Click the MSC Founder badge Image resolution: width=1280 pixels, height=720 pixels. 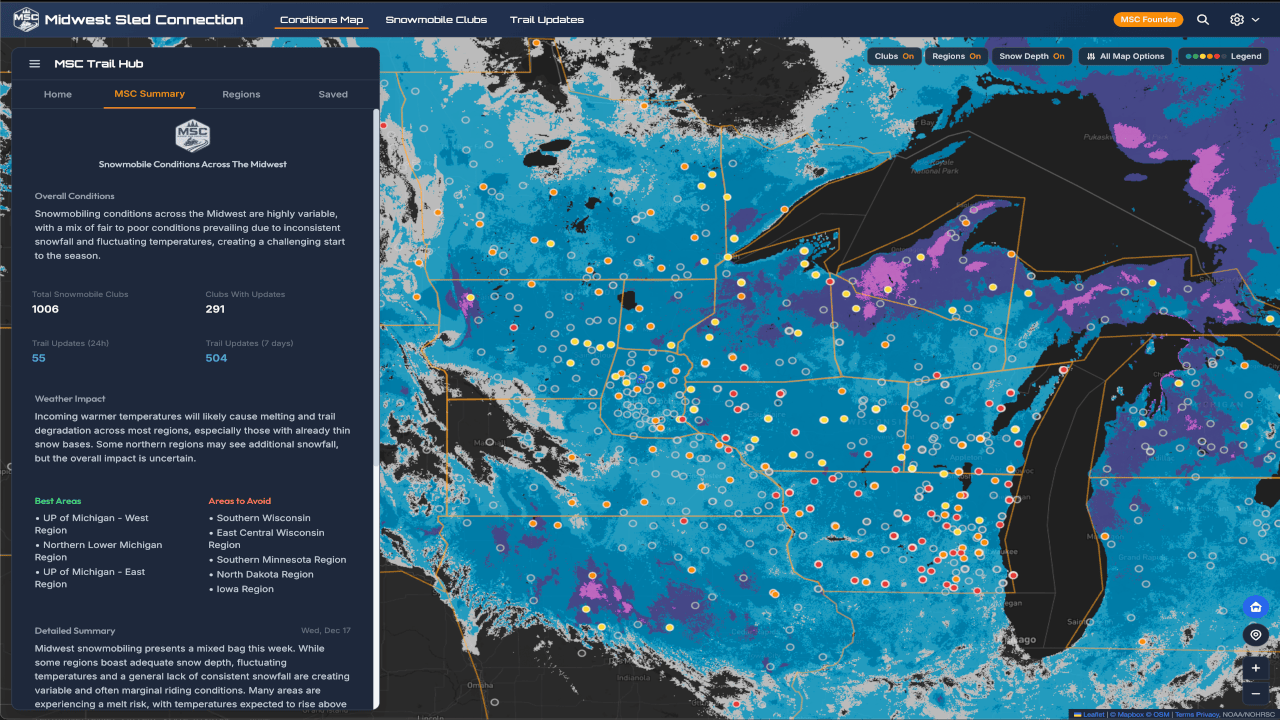point(1148,20)
